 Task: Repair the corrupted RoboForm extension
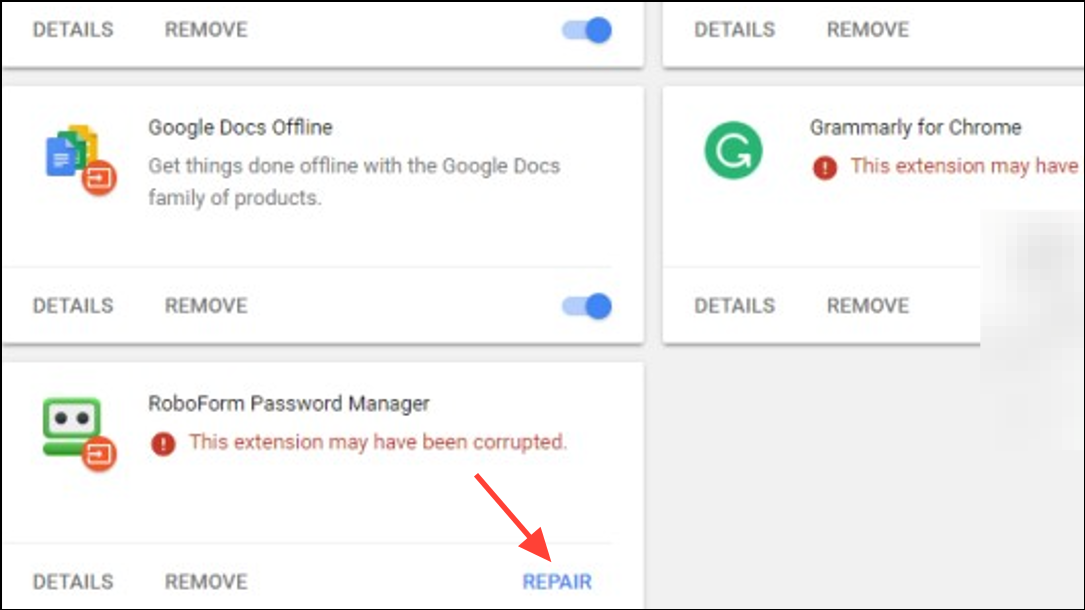click(557, 582)
